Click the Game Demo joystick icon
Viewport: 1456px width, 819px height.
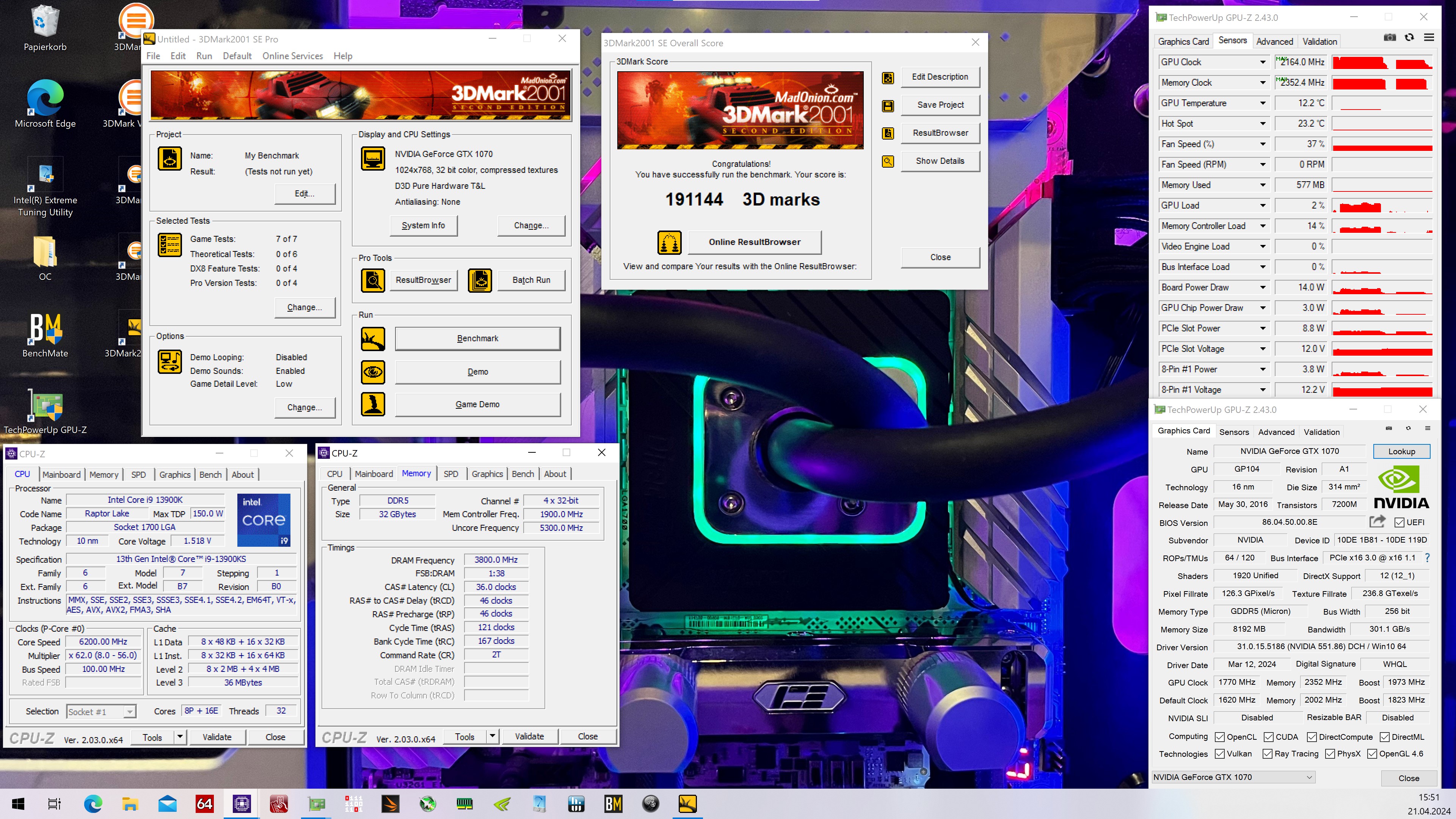[x=373, y=404]
